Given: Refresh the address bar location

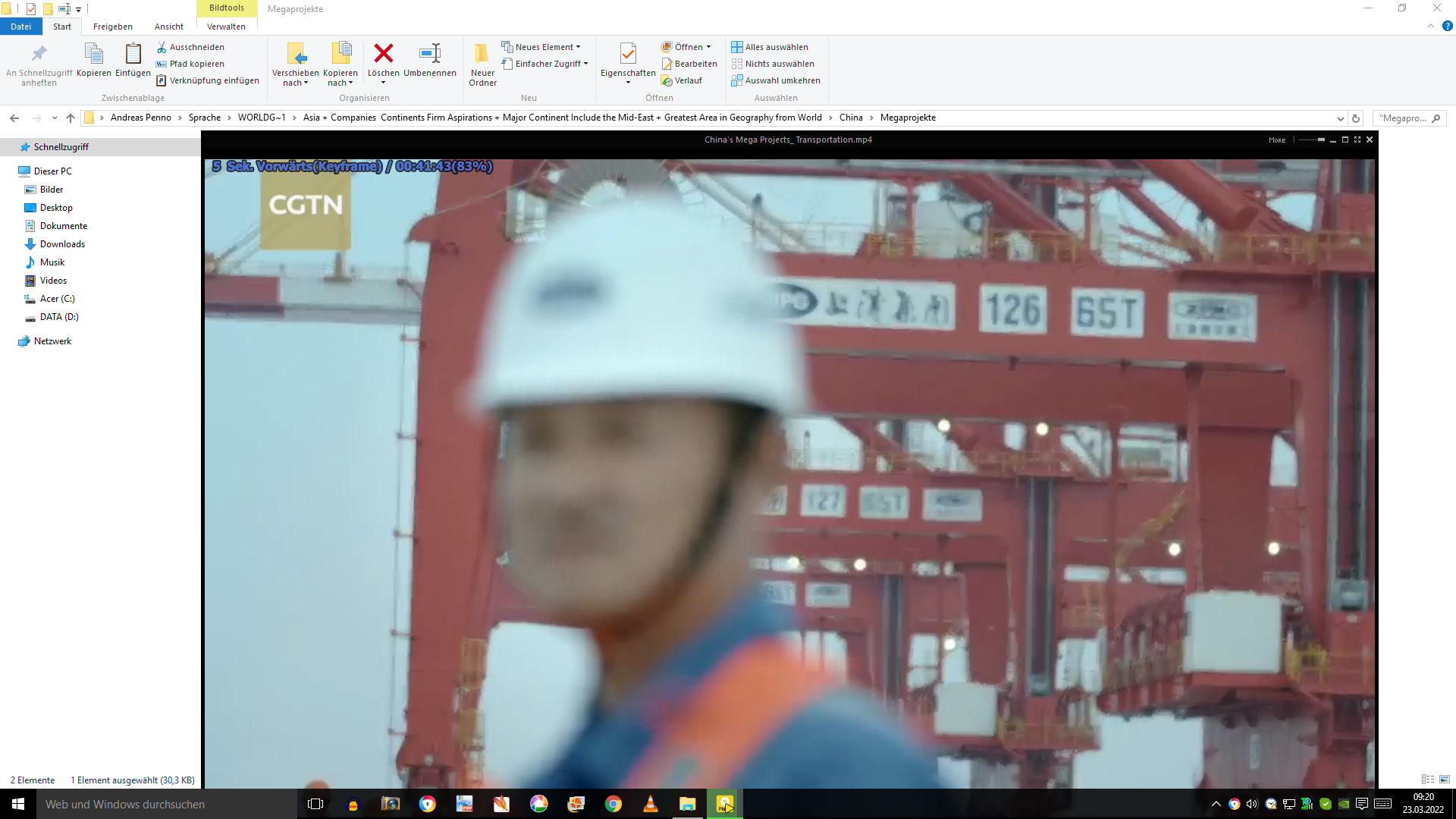Looking at the screenshot, I should (x=1356, y=118).
